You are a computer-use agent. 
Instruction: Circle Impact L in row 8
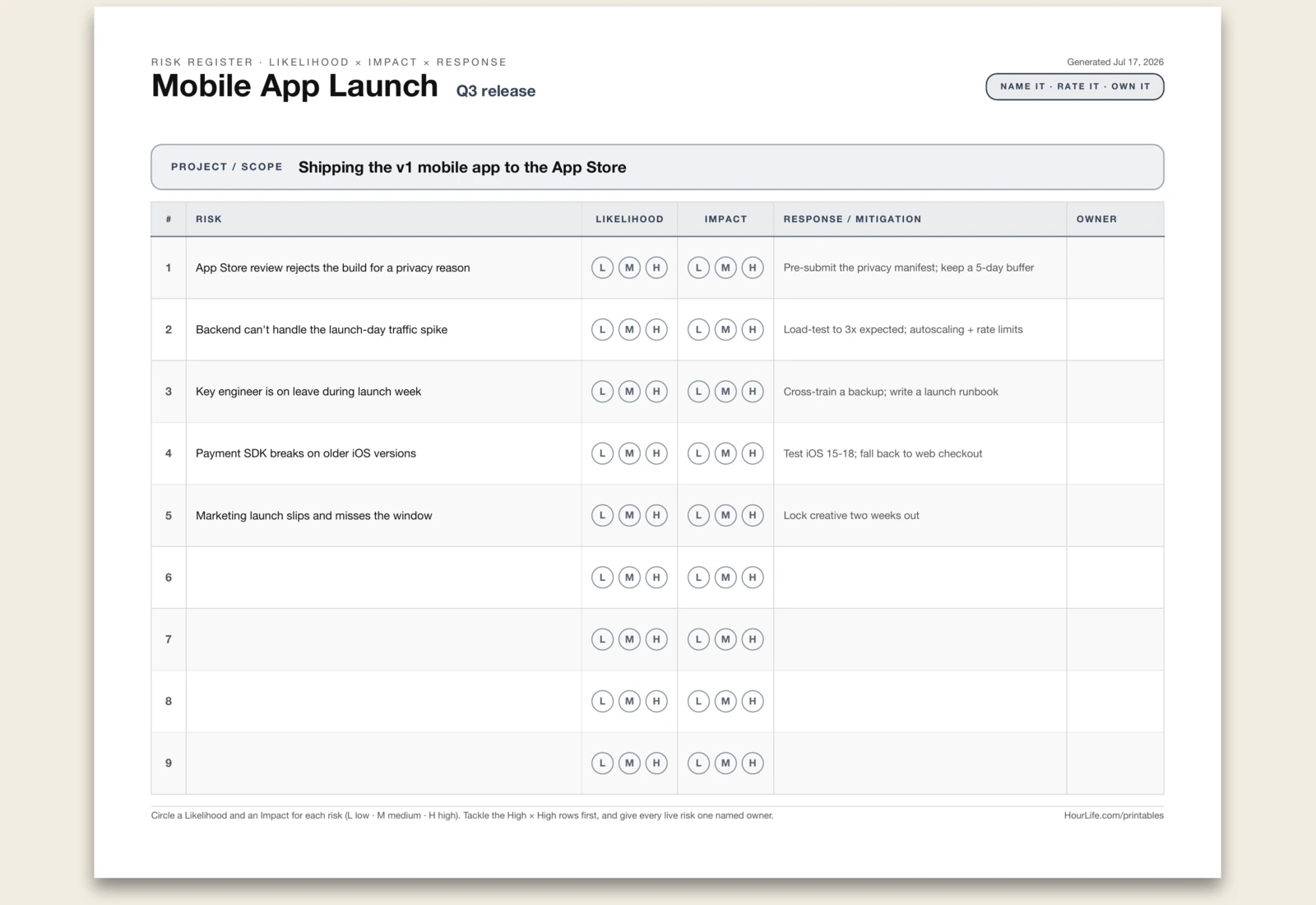698,701
